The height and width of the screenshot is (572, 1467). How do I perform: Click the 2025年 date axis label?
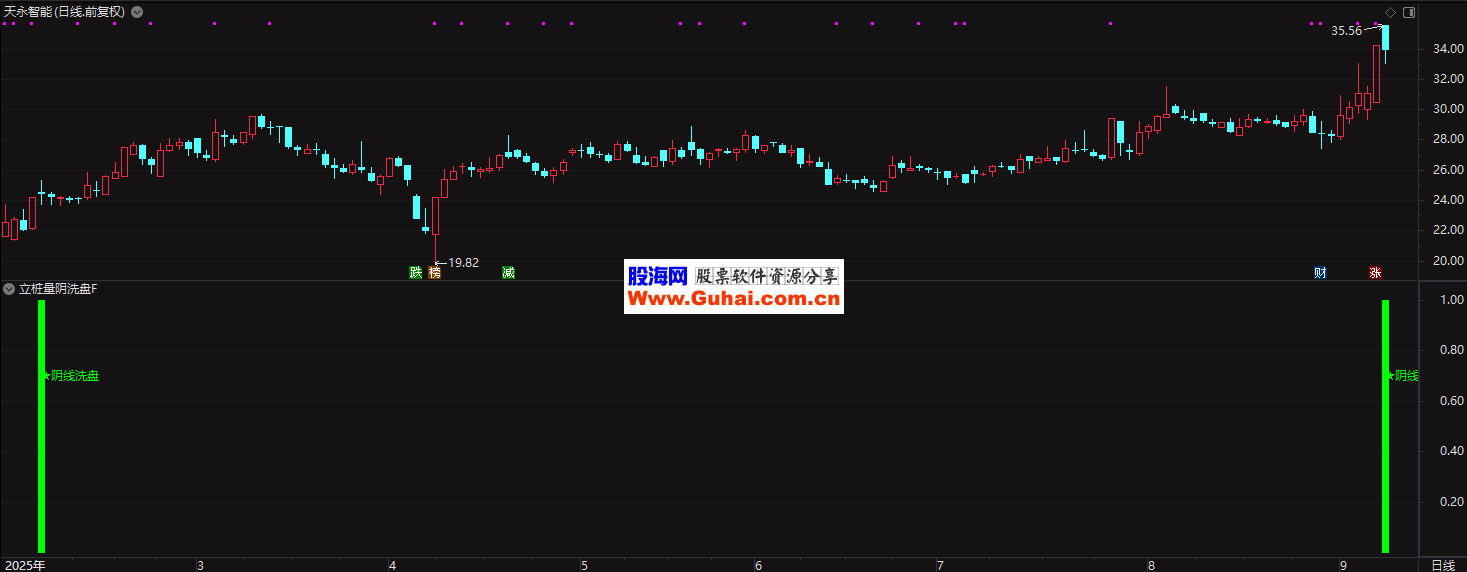click(24, 565)
